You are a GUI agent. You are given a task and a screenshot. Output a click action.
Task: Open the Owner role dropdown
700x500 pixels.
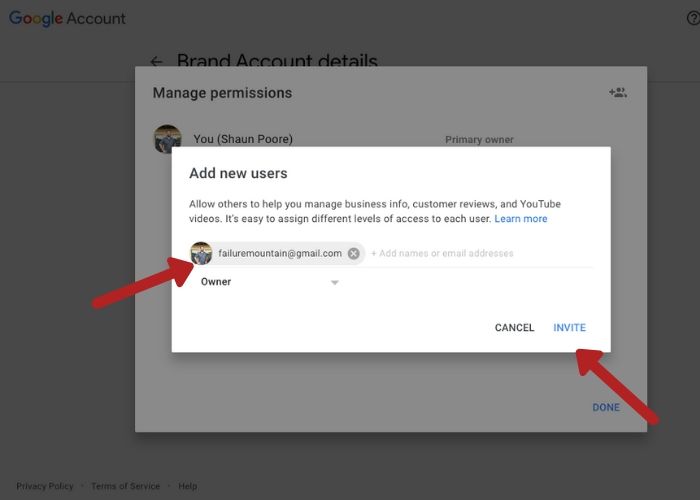(x=270, y=282)
